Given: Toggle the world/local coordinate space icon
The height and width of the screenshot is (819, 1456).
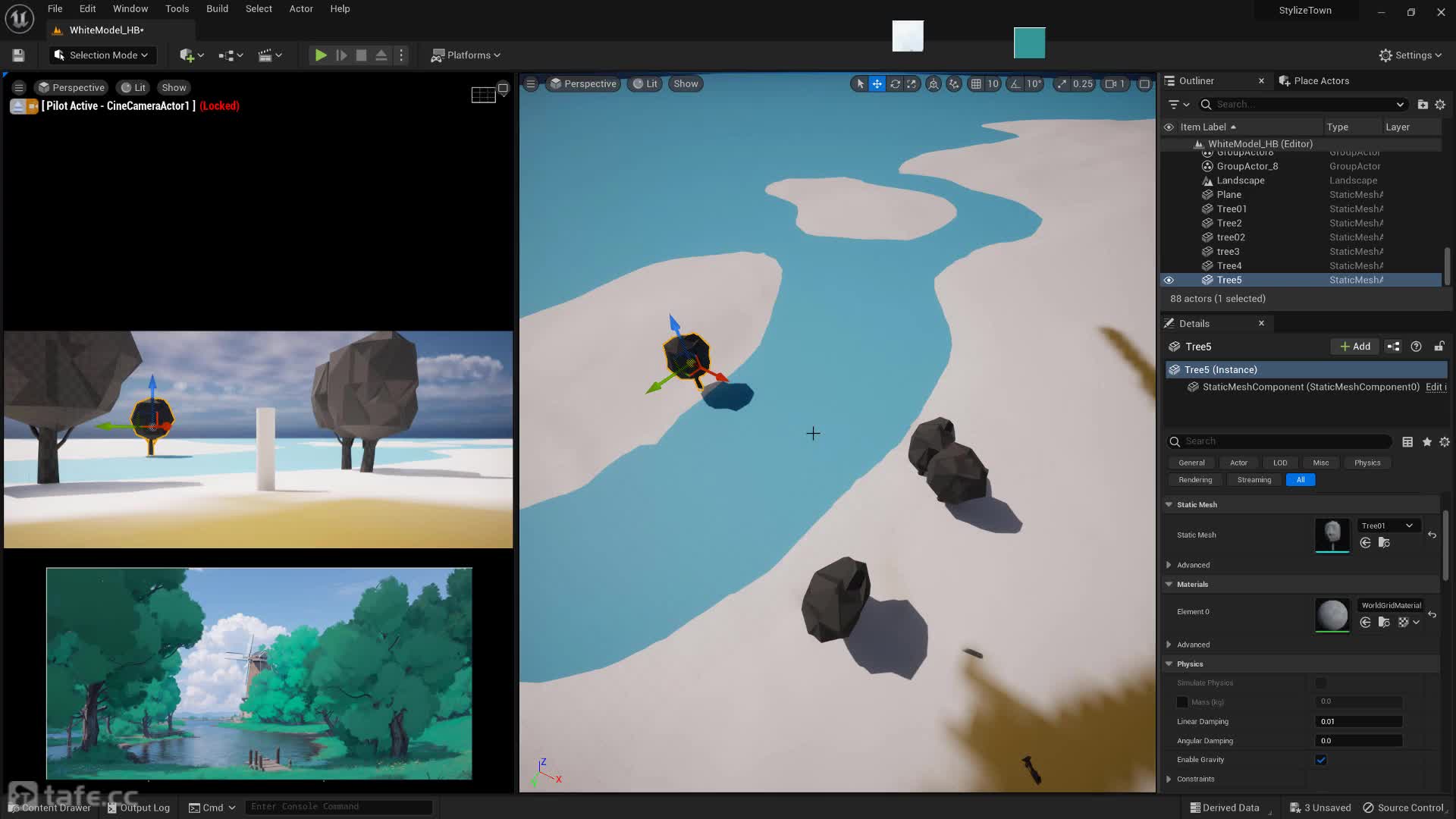Looking at the screenshot, I should click(x=934, y=84).
